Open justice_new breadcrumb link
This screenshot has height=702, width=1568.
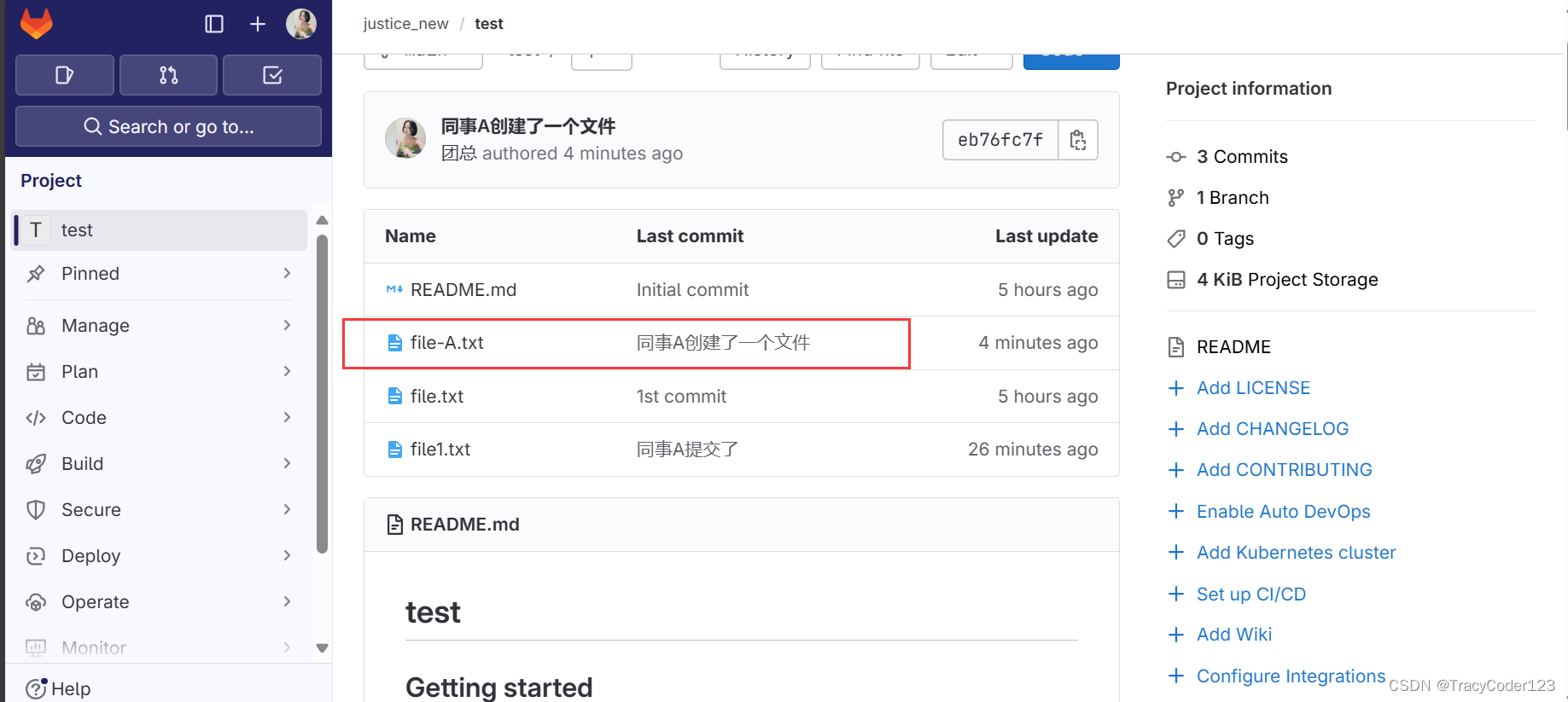(x=405, y=24)
